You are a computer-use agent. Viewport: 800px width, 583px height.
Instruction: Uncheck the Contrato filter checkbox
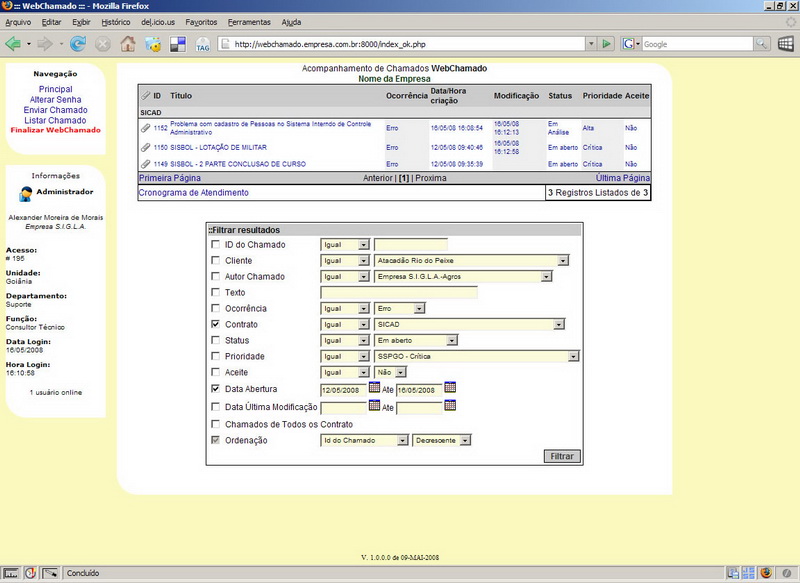click(x=215, y=325)
